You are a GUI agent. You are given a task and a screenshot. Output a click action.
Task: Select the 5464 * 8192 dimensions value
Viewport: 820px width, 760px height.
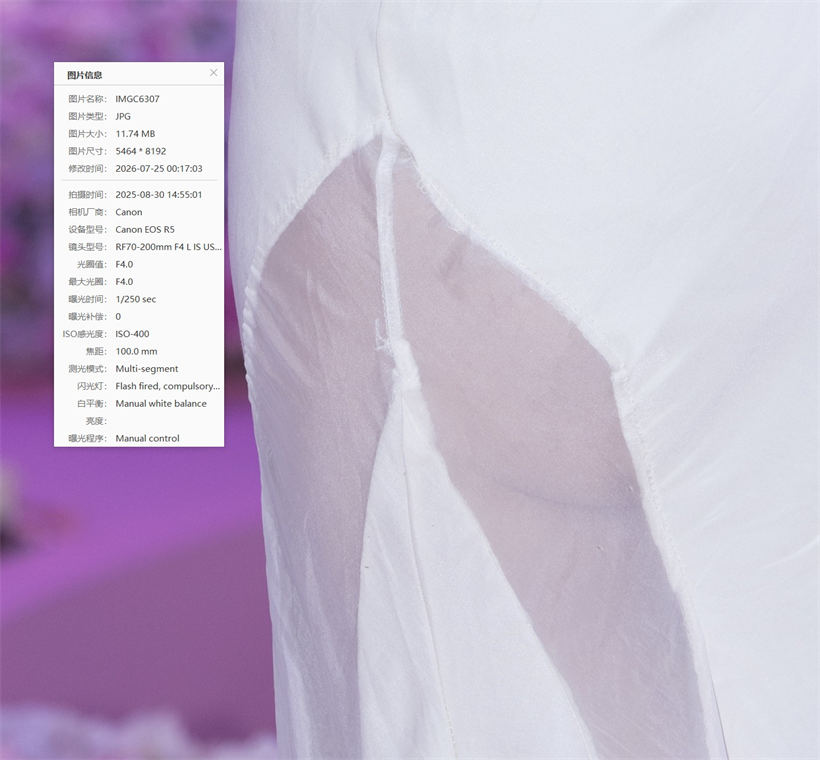coord(141,151)
